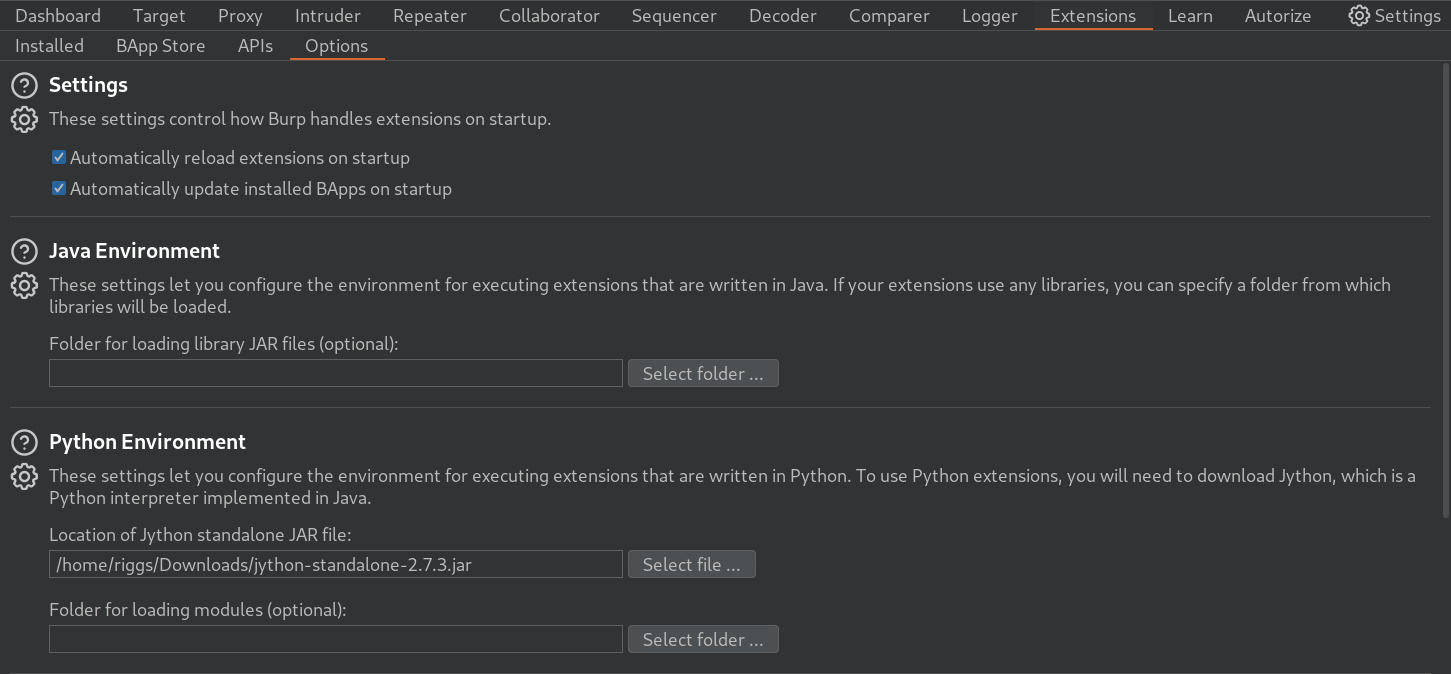Show the Installed extensions sub-tab
This screenshot has width=1451, height=674.
(x=49, y=46)
